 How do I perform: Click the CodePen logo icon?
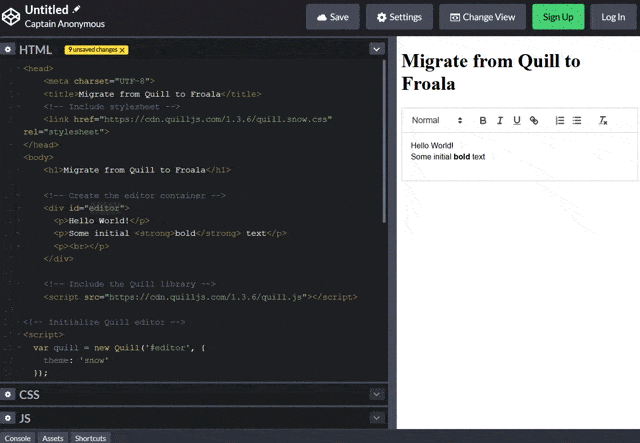[11, 16]
